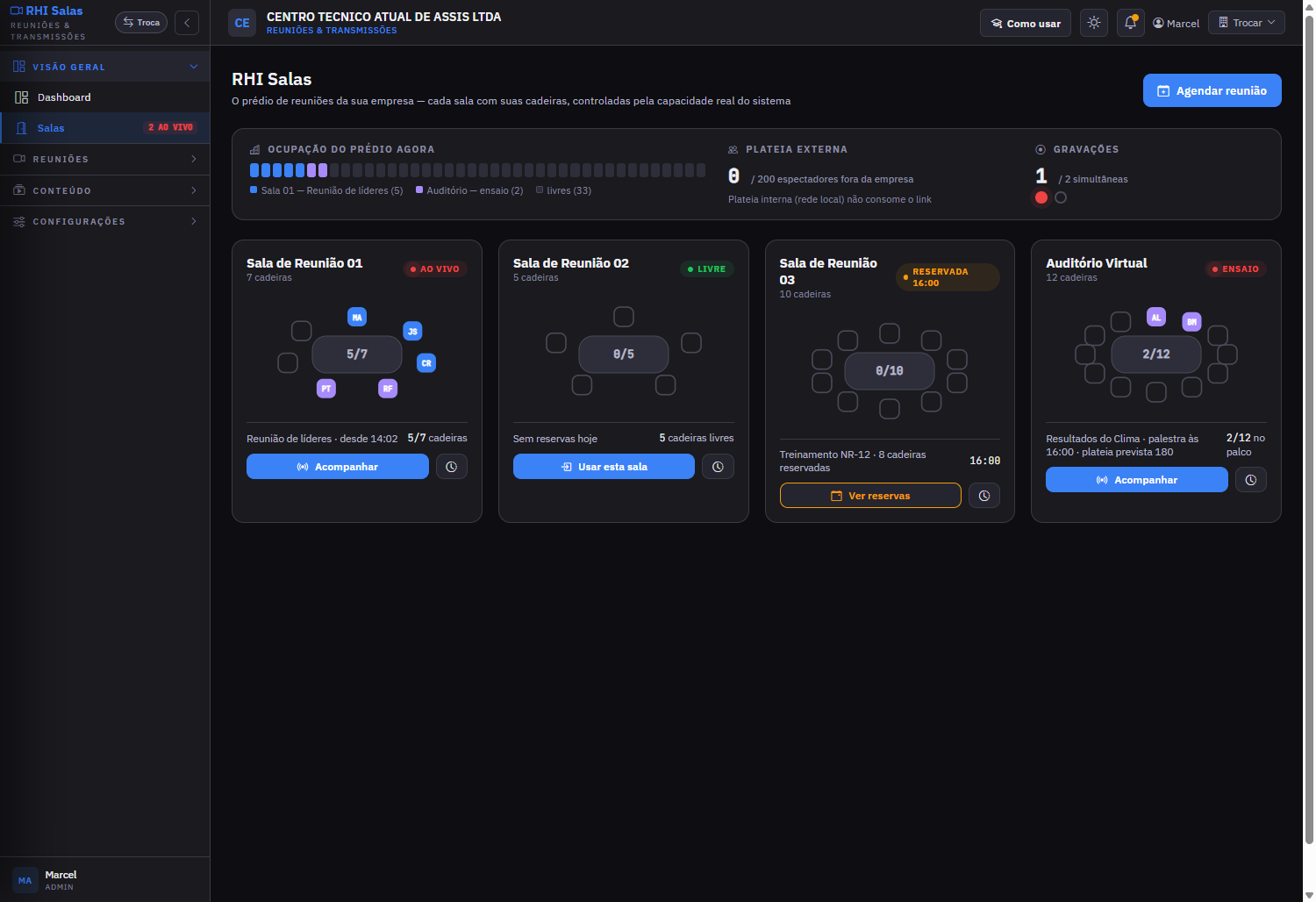Open the Salas sidebar item
1316x902 pixels.
(105, 128)
